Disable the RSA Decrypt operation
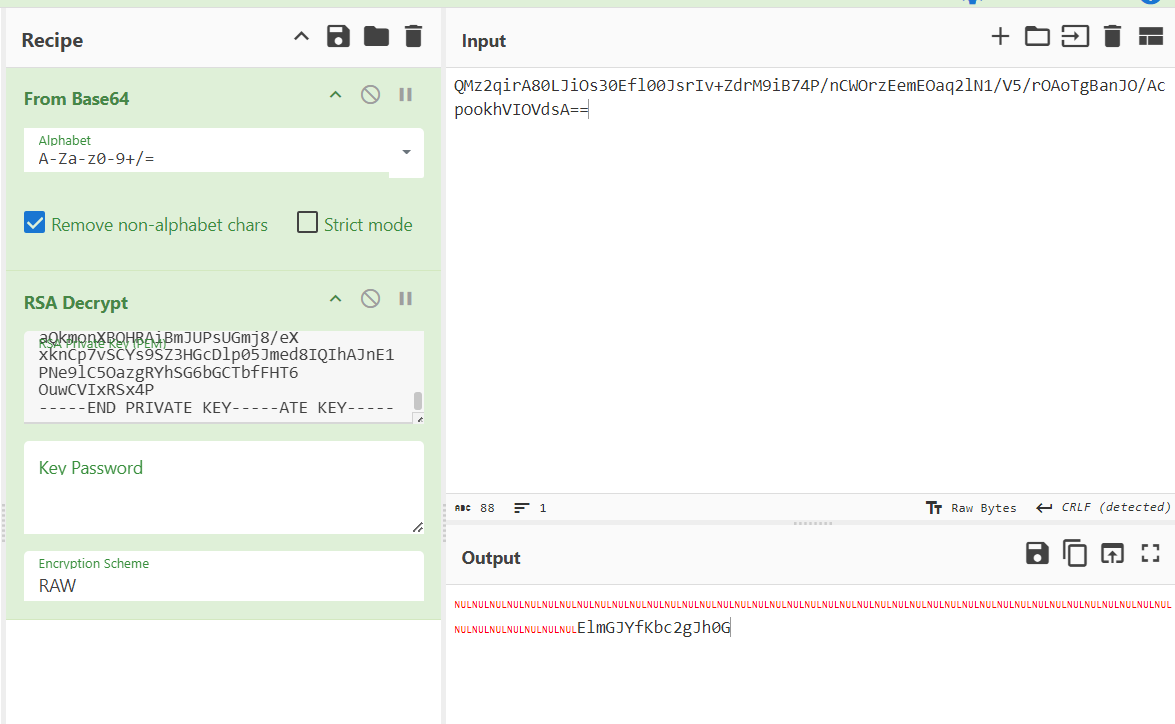 (370, 299)
